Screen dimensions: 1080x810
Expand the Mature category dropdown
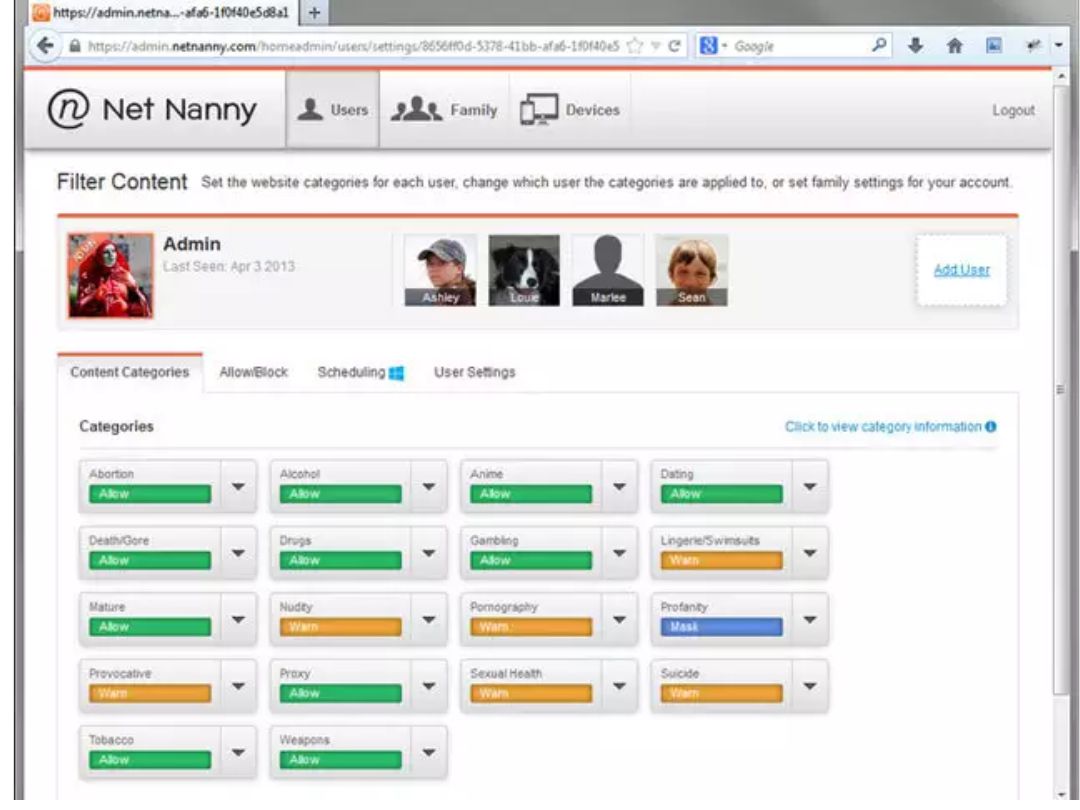point(238,620)
